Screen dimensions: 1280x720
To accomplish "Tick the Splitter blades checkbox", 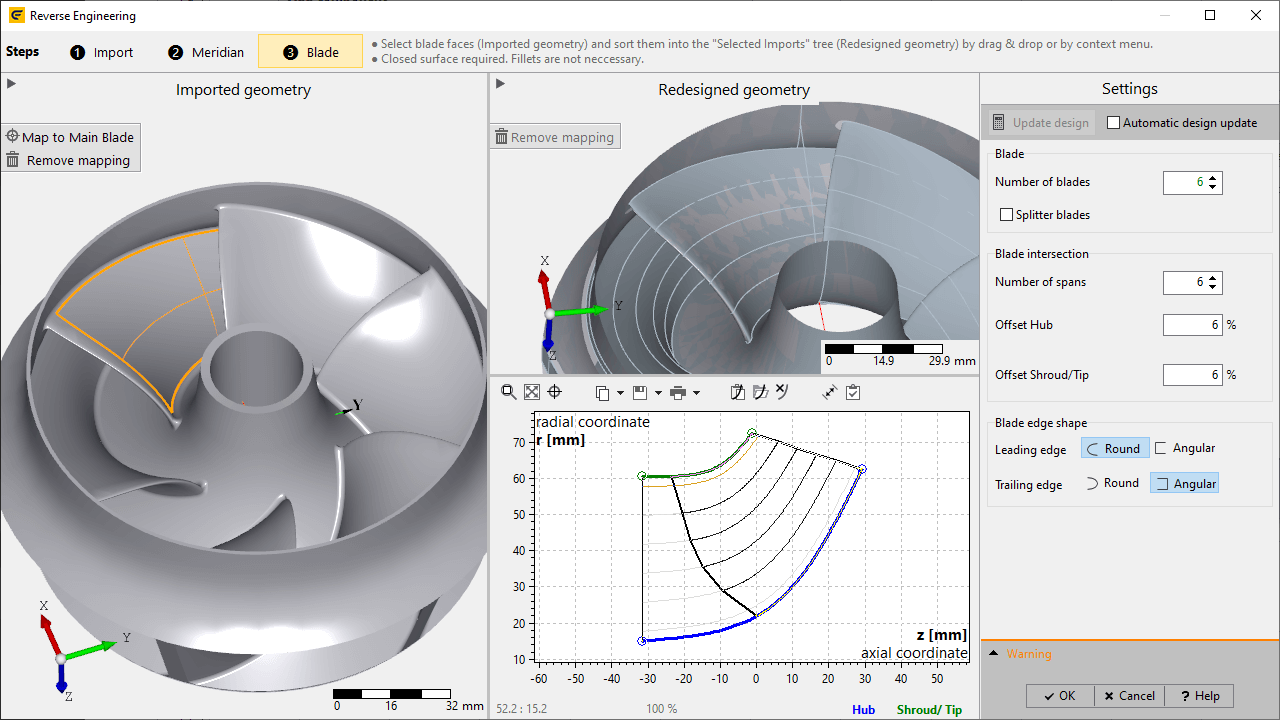I will tap(1007, 215).
